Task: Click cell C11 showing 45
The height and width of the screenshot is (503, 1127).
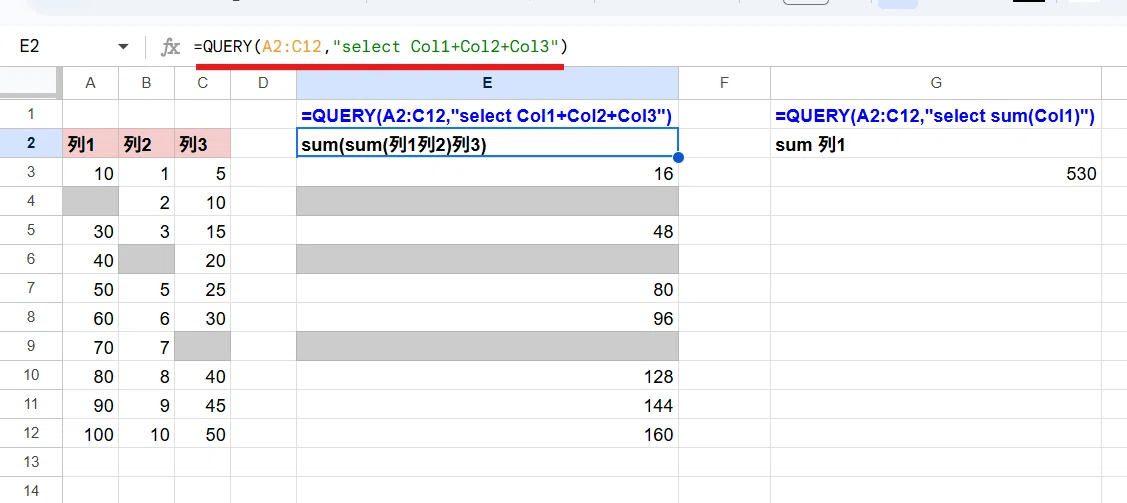Action: 203,405
